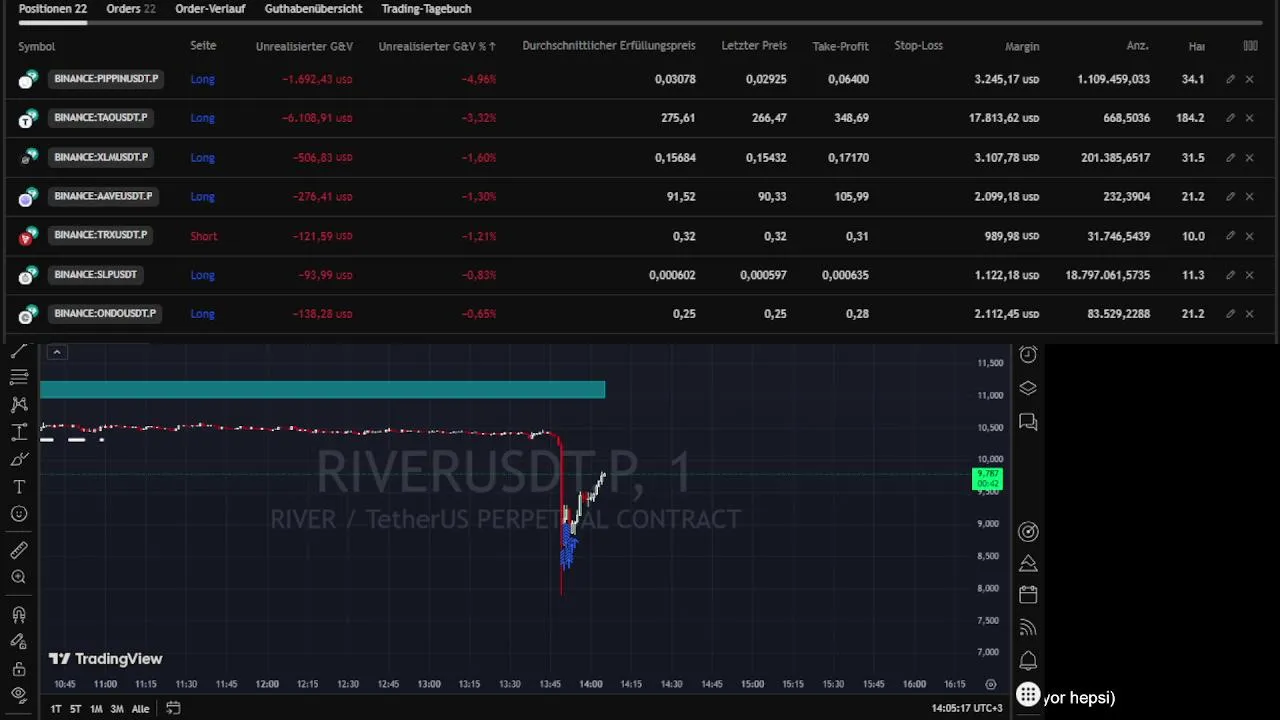Activate the zoom in tool
Screen dimensions: 1280x720
click(19, 577)
